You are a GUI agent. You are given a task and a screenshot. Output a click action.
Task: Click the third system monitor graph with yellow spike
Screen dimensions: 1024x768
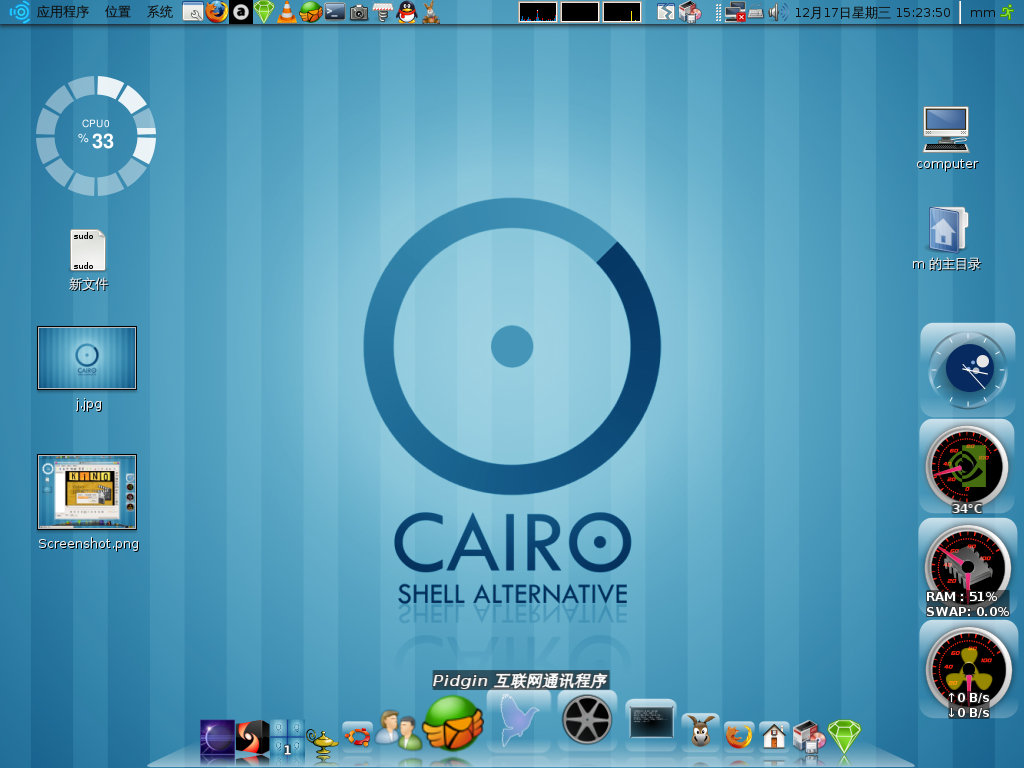(622, 12)
